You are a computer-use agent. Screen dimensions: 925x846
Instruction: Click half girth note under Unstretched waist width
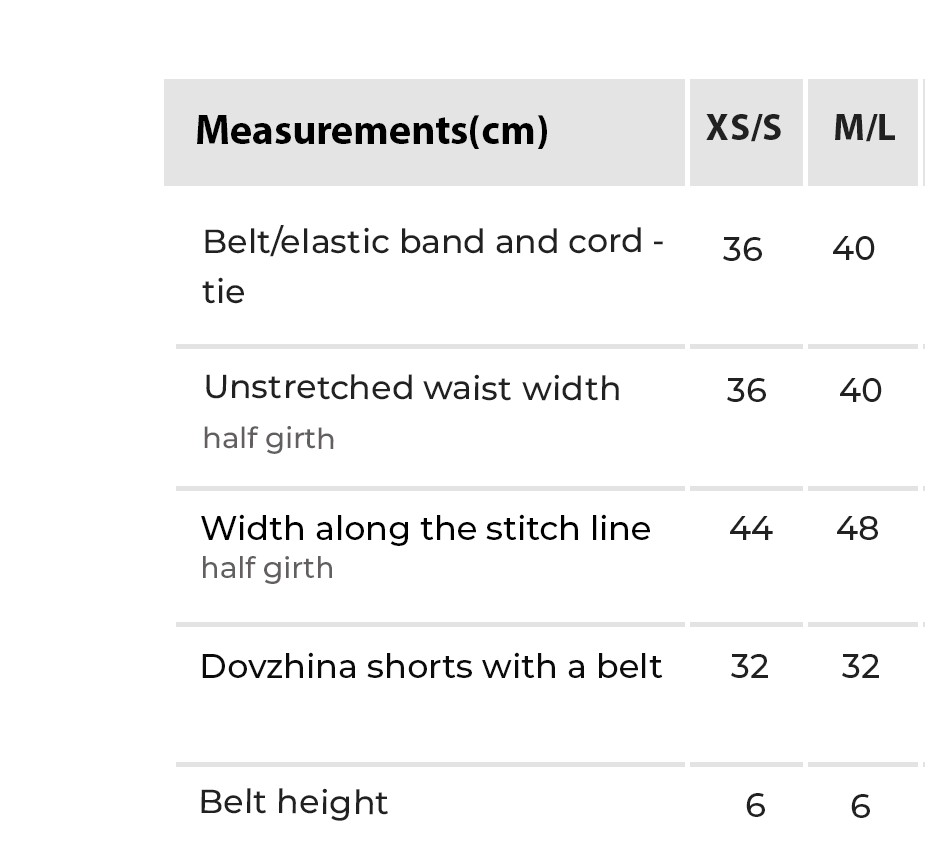268,438
